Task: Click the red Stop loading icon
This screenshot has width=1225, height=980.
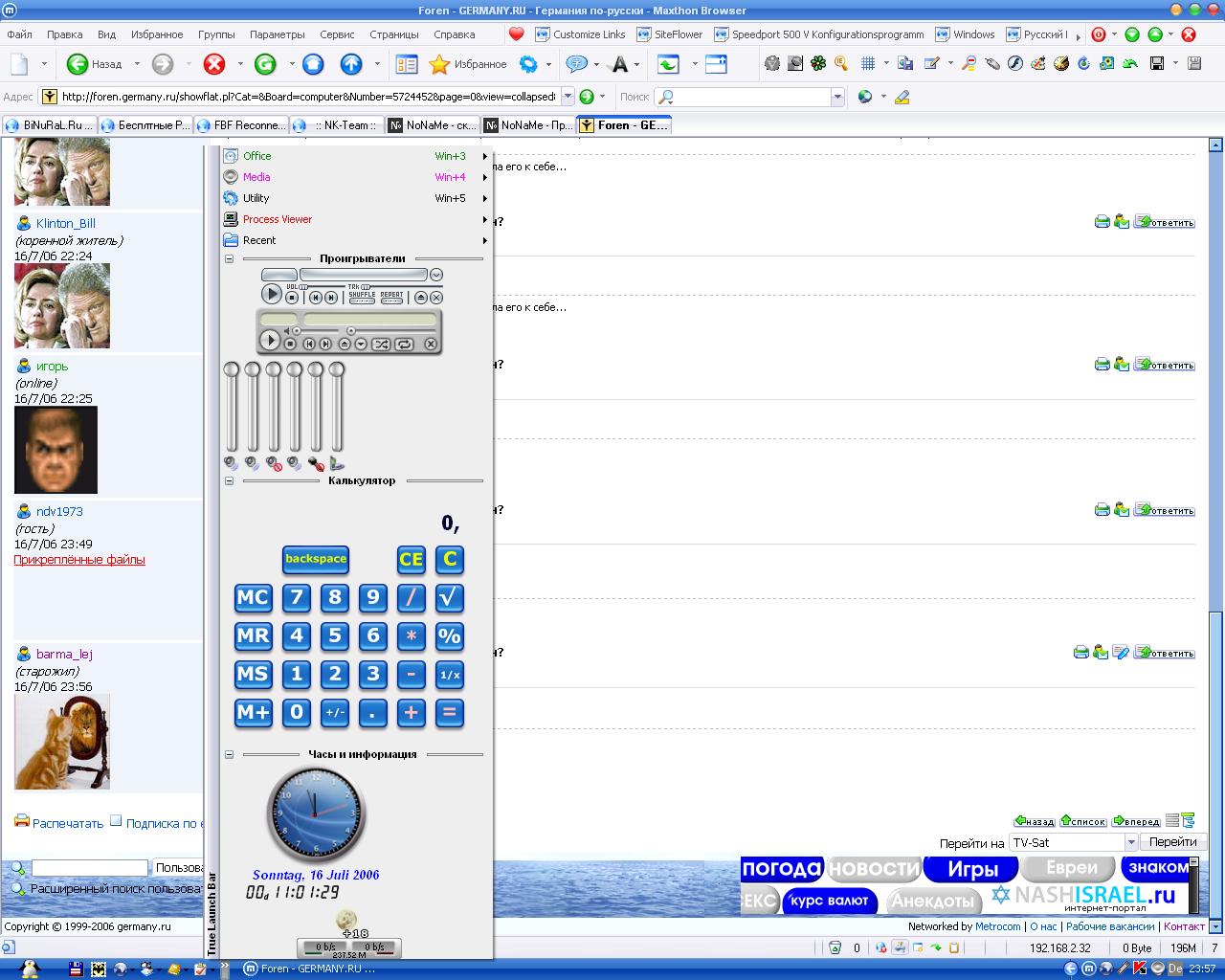Action: tap(214, 64)
